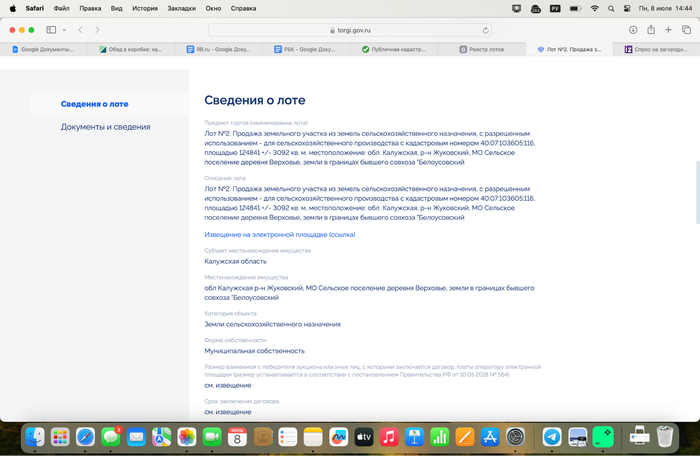The height and width of the screenshot is (456, 700).
Task: Add a new tab with the plus icon
Action: 668,30
